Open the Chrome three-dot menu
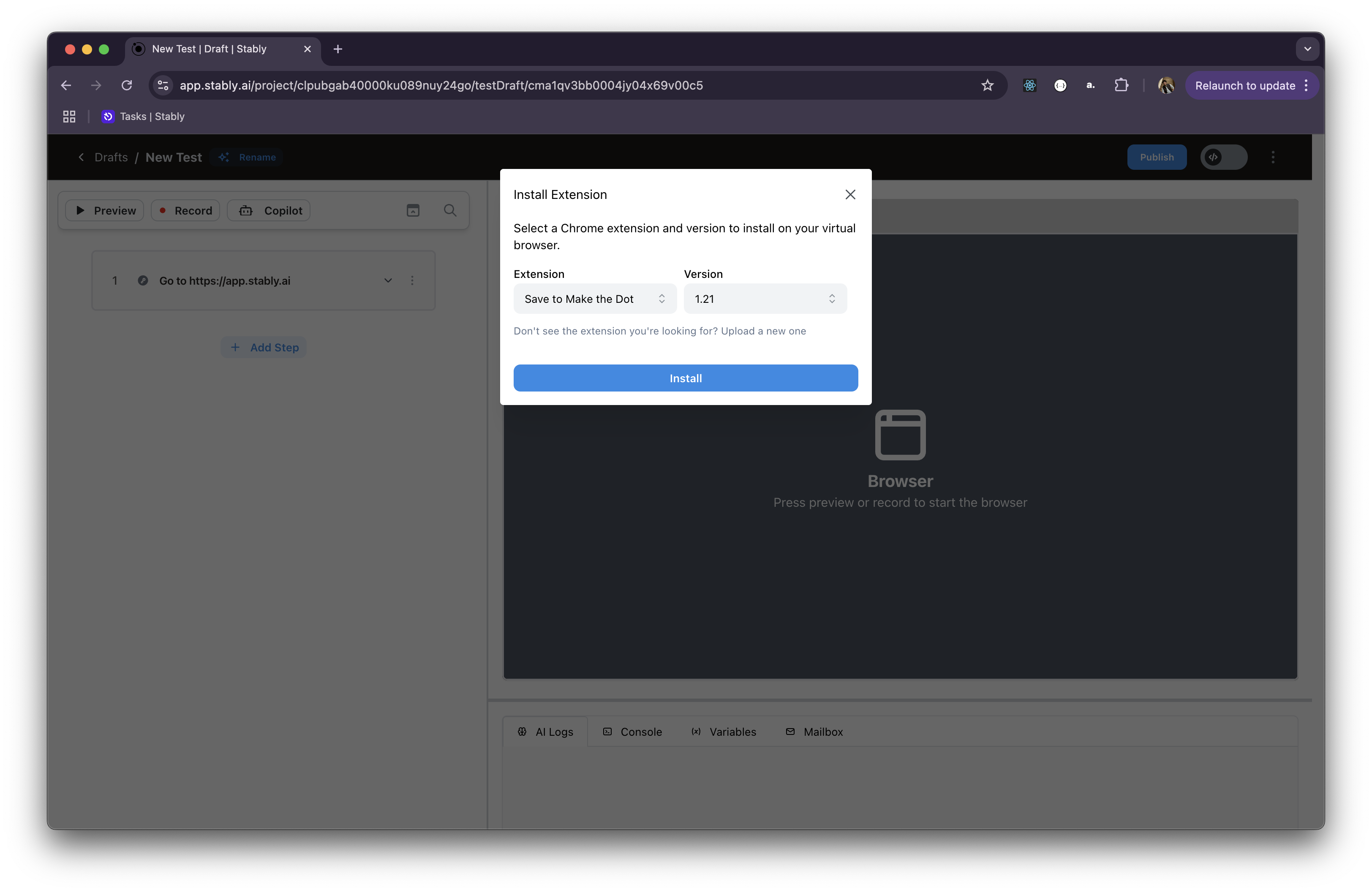This screenshot has height=892, width=1372. point(1306,85)
